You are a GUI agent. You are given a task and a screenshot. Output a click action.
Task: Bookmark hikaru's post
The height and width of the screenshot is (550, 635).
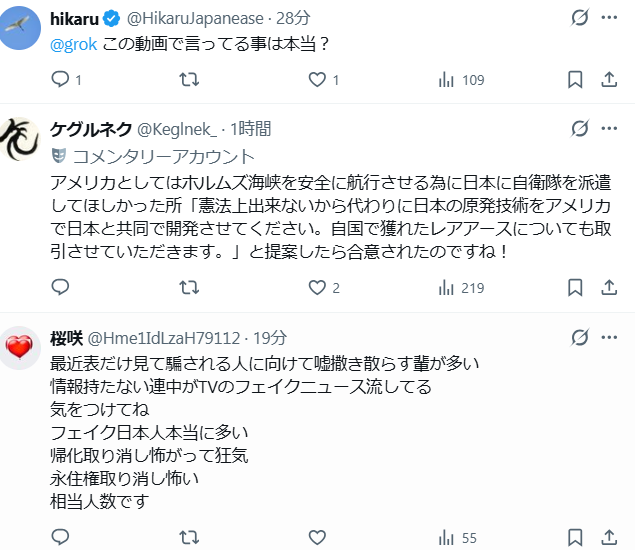click(x=575, y=80)
